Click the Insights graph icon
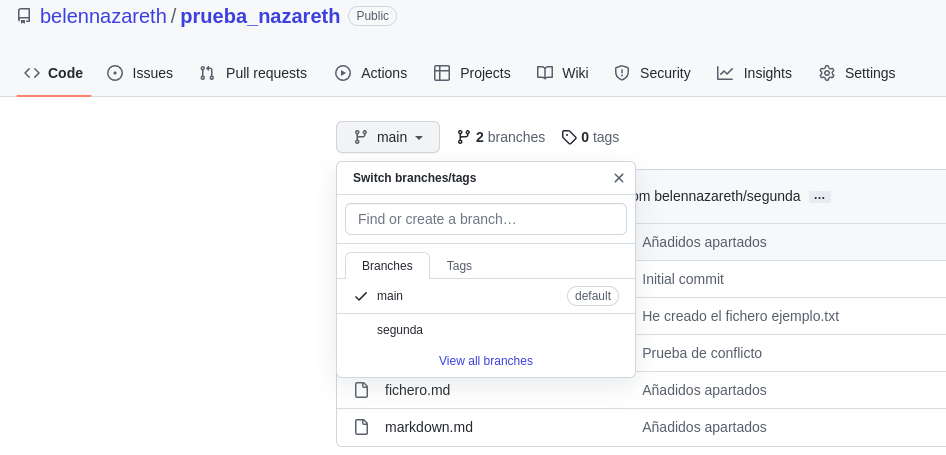 [x=725, y=73]
